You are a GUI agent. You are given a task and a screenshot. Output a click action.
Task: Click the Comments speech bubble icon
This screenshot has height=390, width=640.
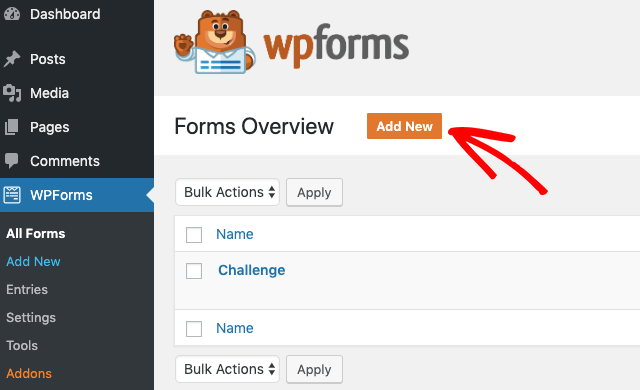tap(12, 161)
